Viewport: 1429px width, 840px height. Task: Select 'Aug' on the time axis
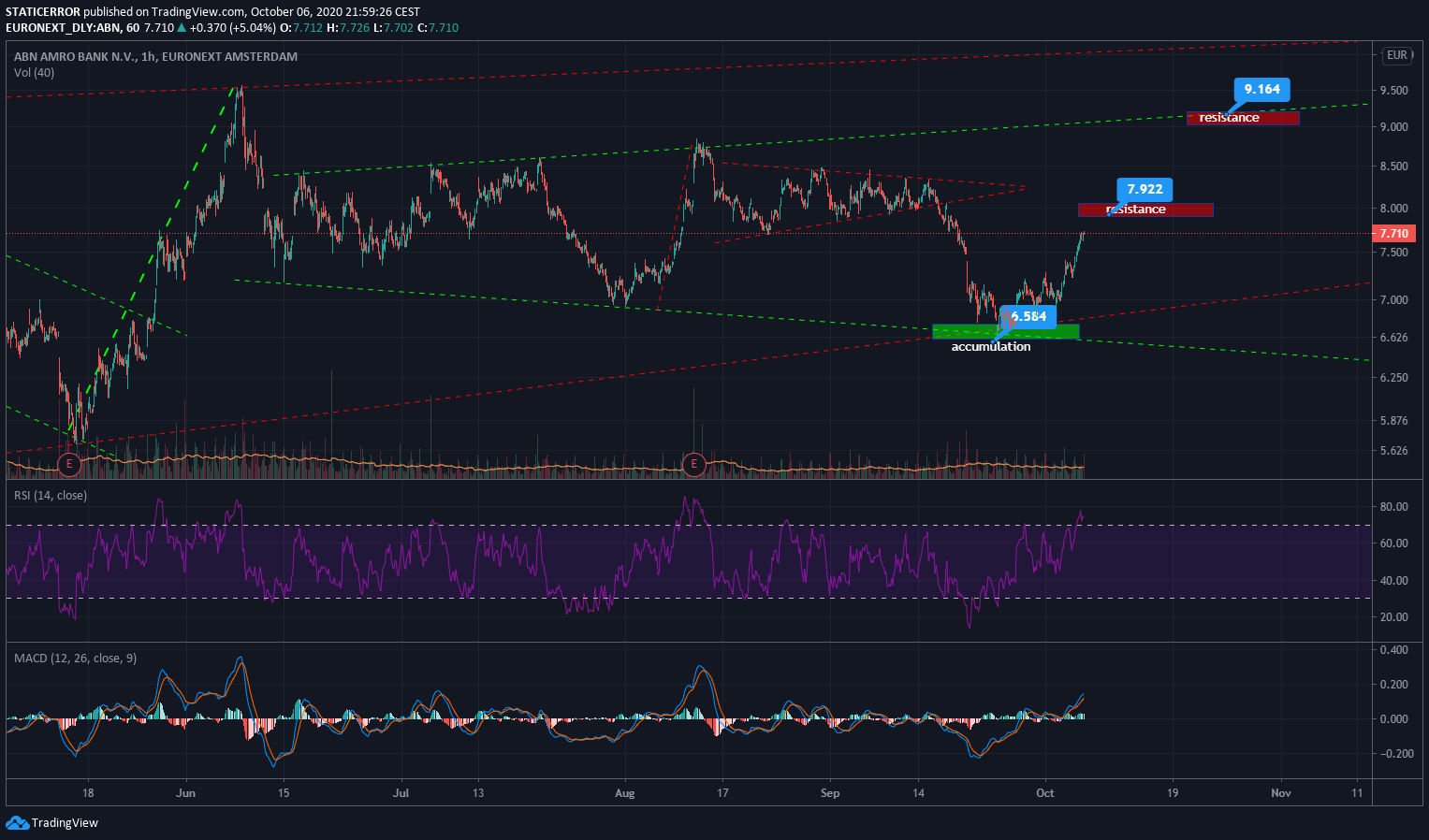624,793
